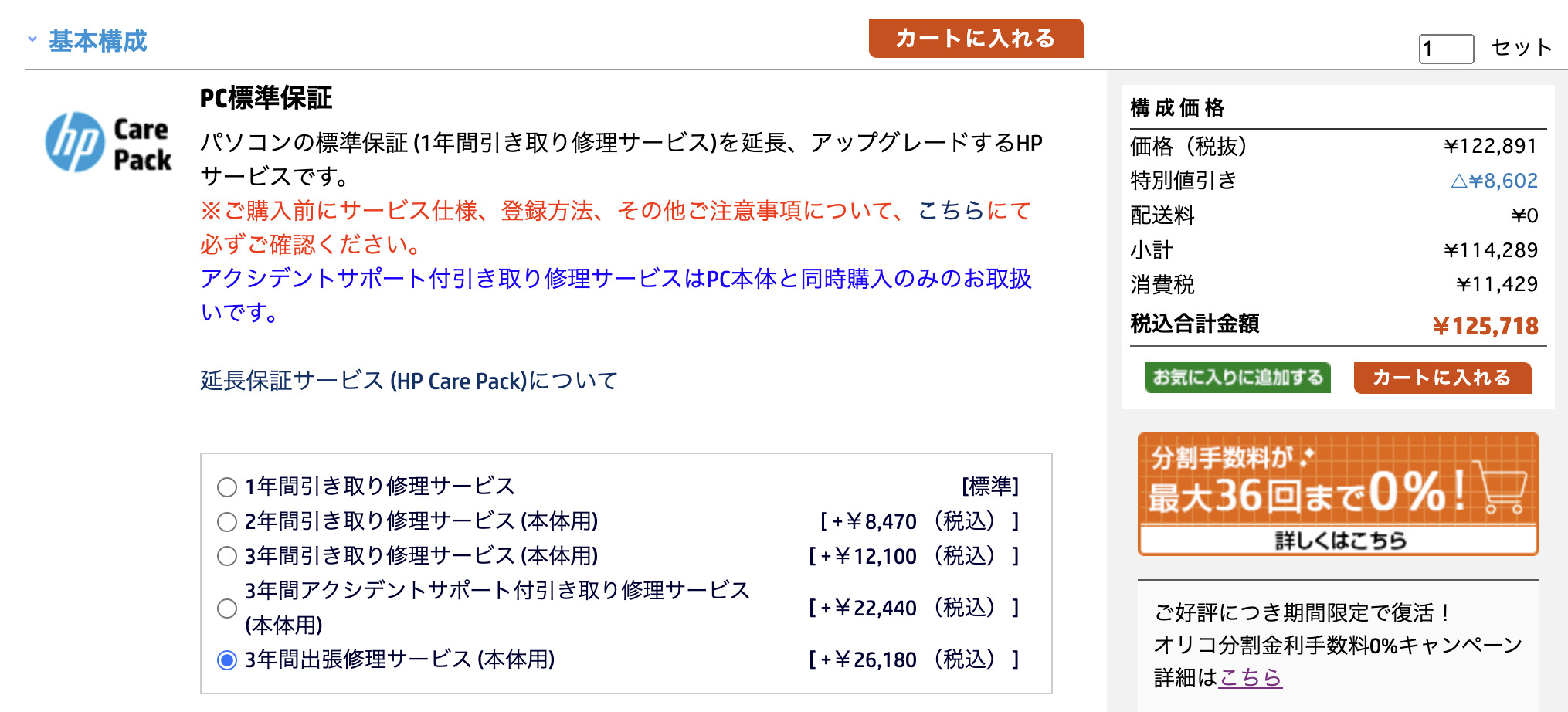Click the 特別値引き △¥8,602 discount amount
Screen dimensions: 1568x712
pyautogui.click(x=1494, y=181)
